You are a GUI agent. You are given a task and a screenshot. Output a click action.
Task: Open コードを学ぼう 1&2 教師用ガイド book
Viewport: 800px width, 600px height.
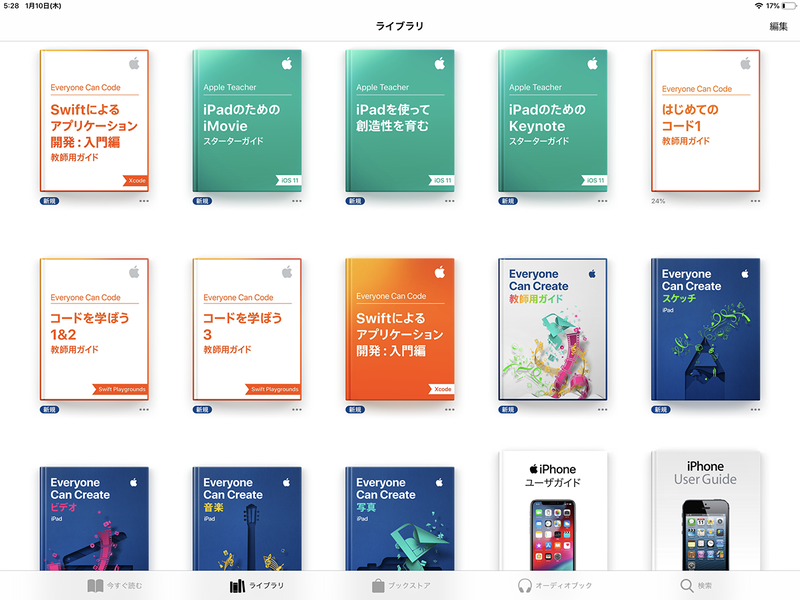coord(94,329)
